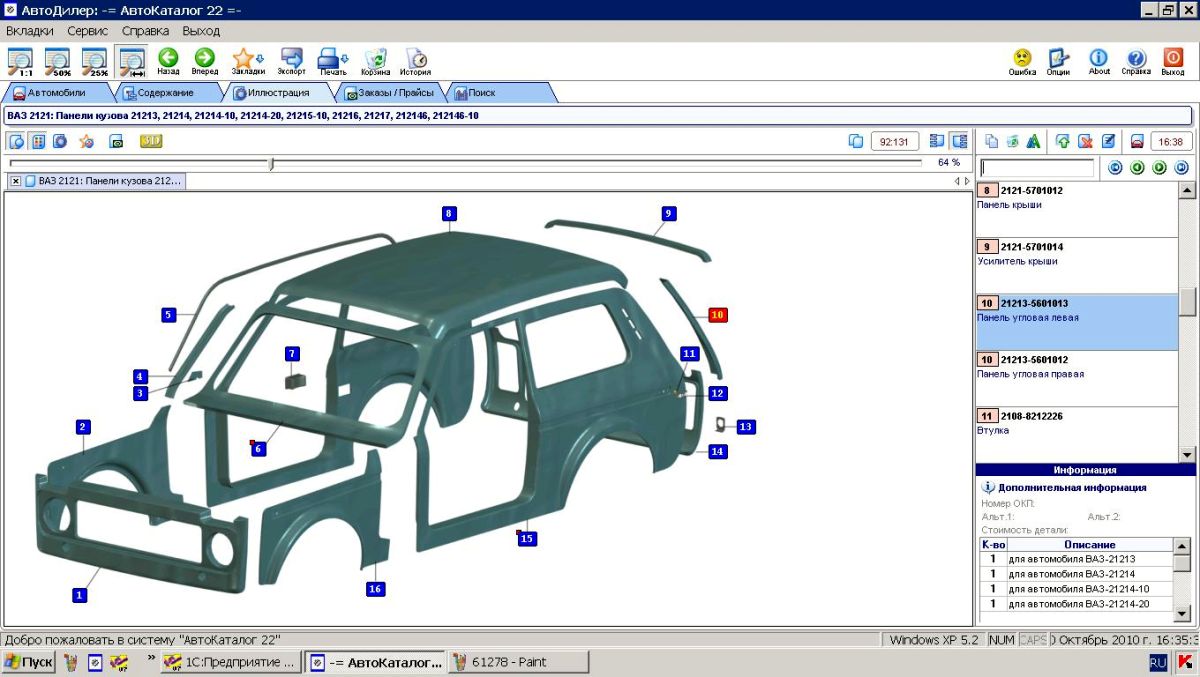
Task: Open the Сервис menu
Action: 87,31
